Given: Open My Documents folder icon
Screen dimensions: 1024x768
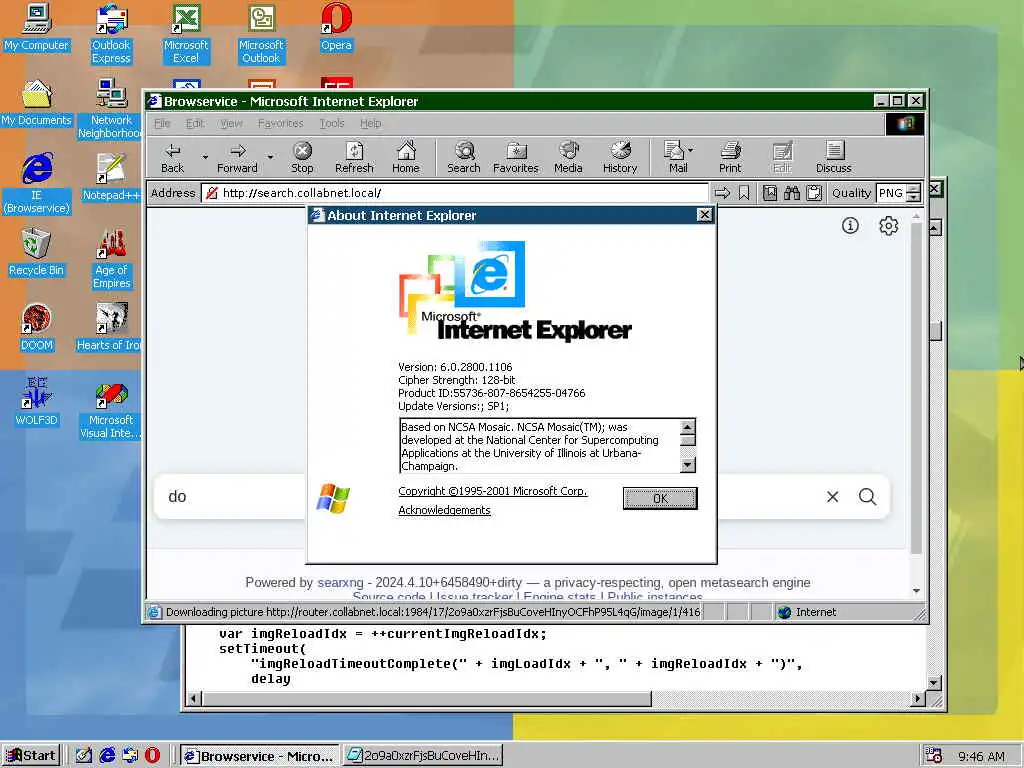Looking at the screenshot, I should coord(37,103).
